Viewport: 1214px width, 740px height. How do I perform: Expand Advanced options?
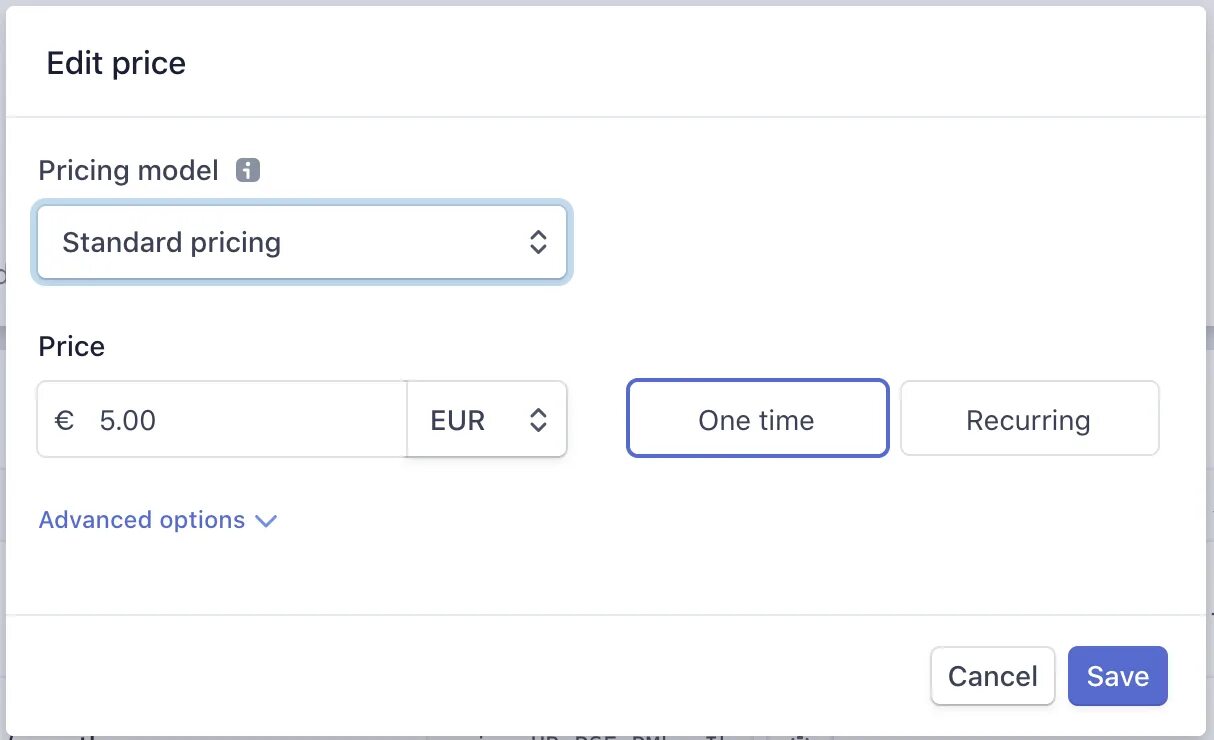click(x=157, y=520)
